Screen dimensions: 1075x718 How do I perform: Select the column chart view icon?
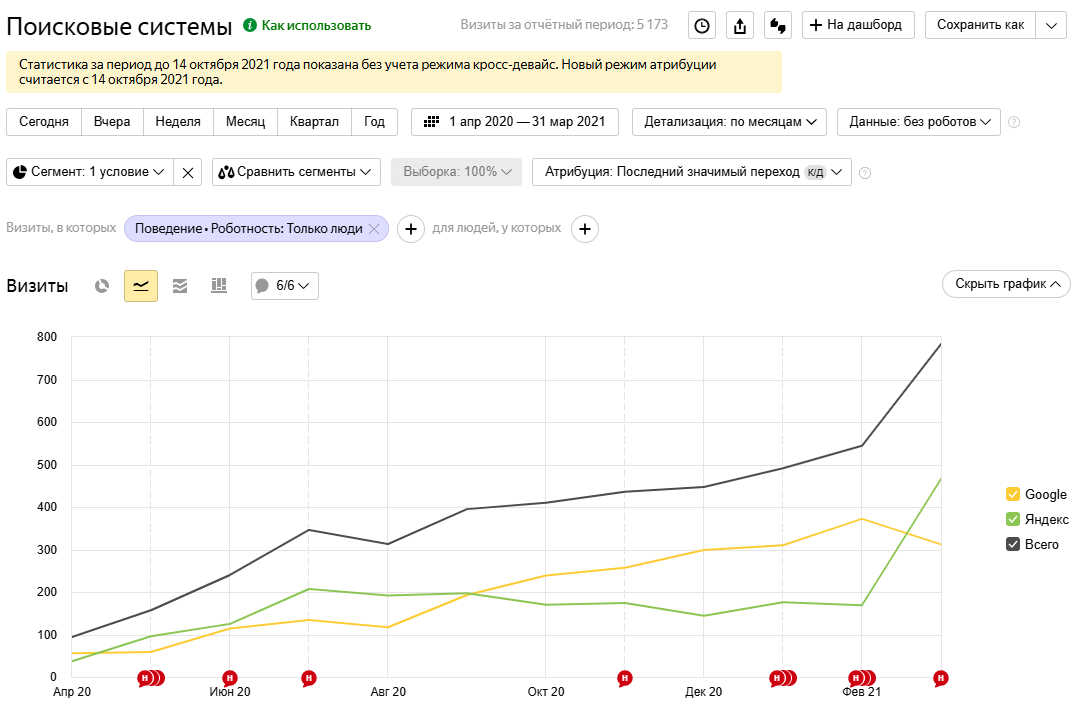219,286
